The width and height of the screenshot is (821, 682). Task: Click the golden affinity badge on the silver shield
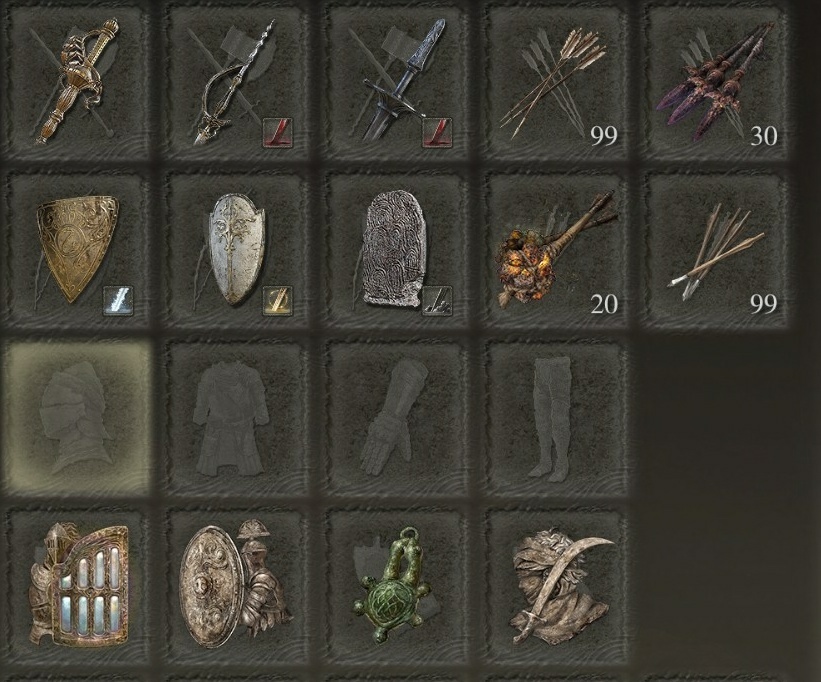point(277,301)
